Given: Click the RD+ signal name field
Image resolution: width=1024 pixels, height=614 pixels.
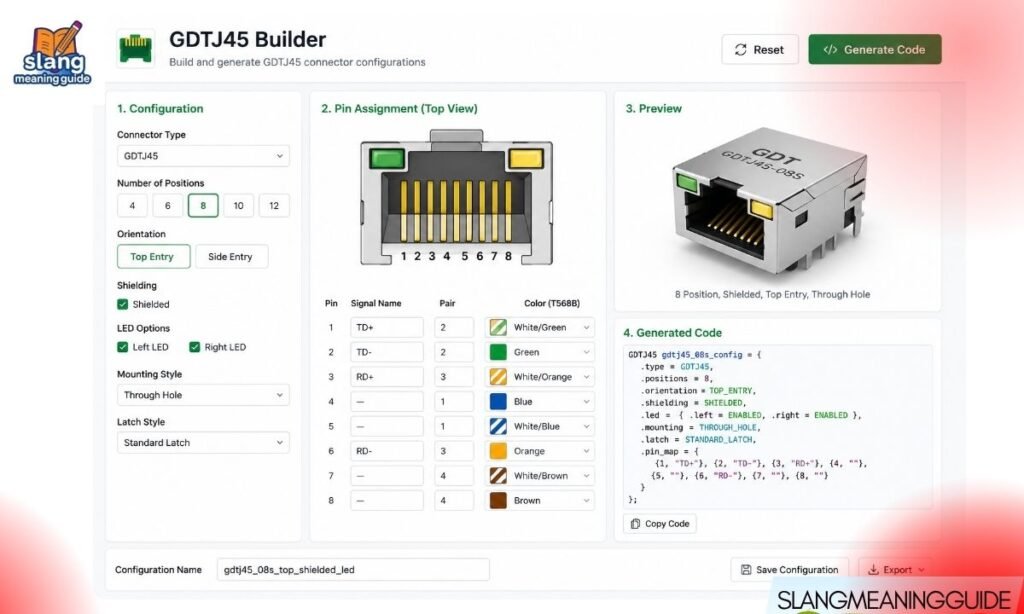Looking at the screenshot, I should pyautogui.click(x=387, y=377).
